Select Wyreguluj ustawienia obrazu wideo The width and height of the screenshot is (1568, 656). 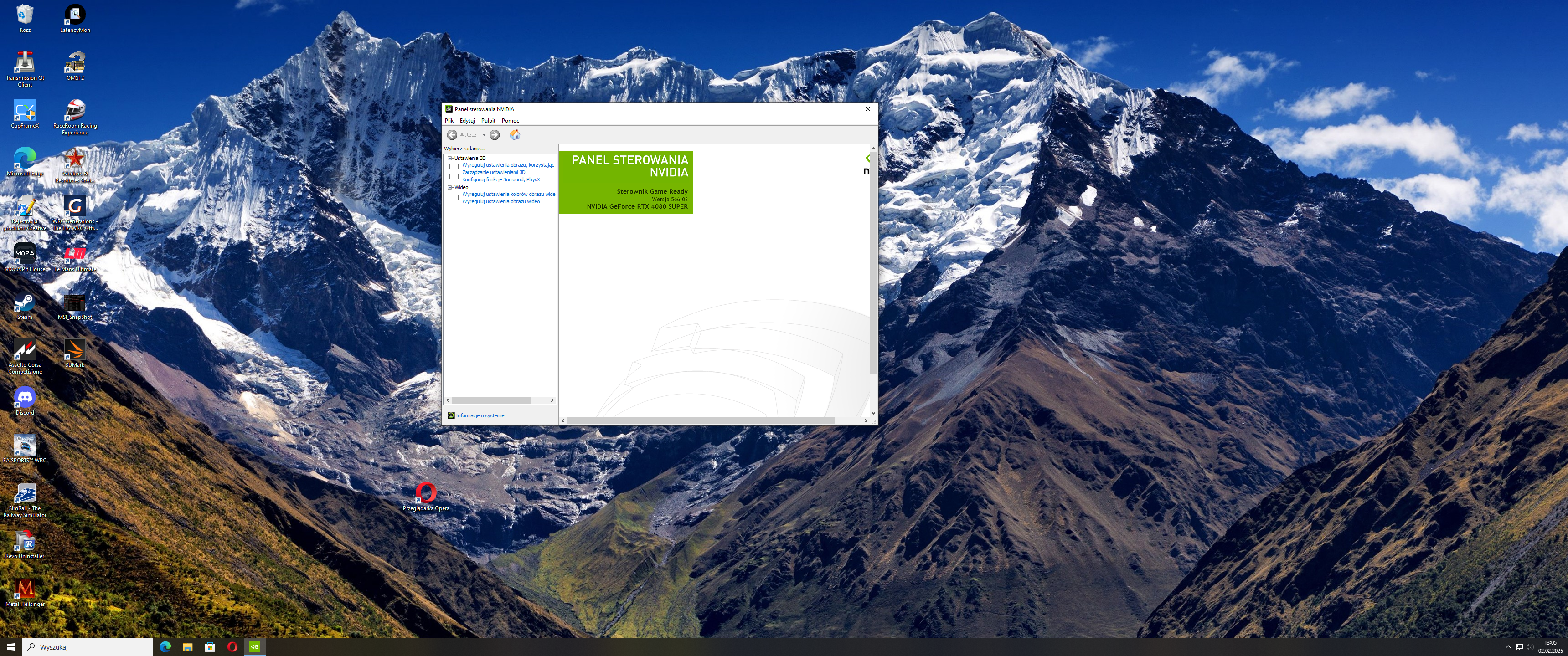coord(500,201)
